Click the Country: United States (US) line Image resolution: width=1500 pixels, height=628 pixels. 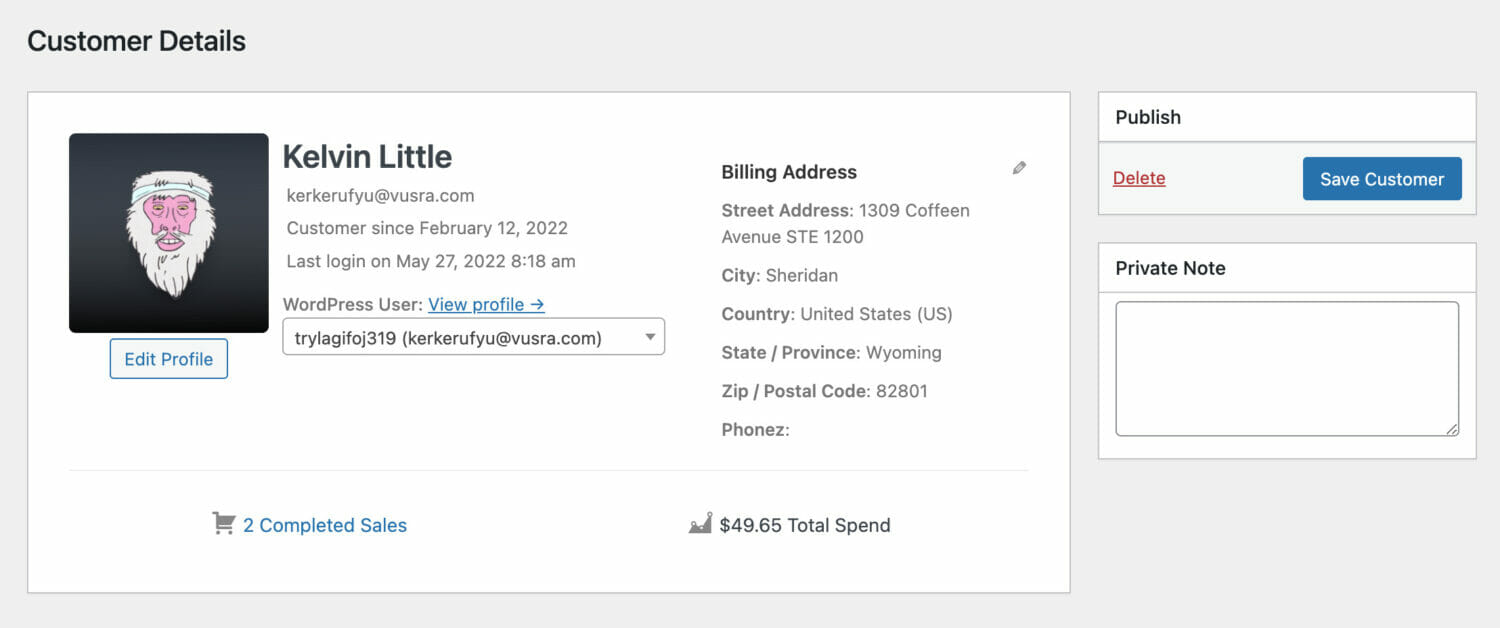click(x=837, y=314)
